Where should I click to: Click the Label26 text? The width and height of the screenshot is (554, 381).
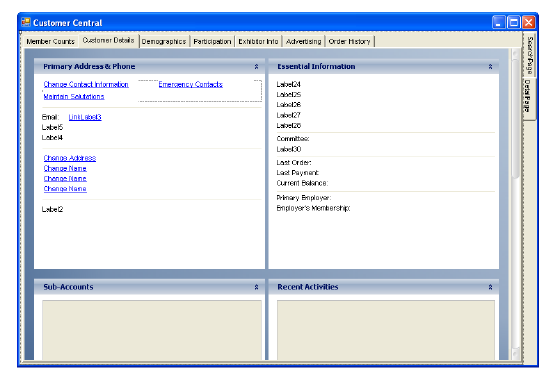click(289, 105)
